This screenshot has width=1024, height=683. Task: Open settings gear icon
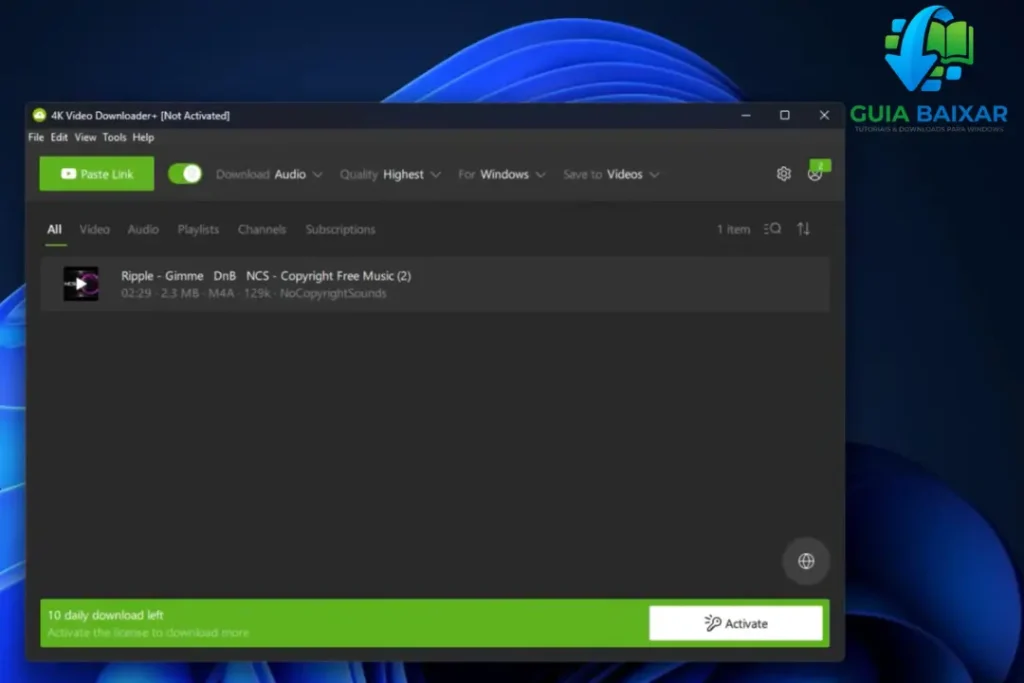(x=784, y=174)
